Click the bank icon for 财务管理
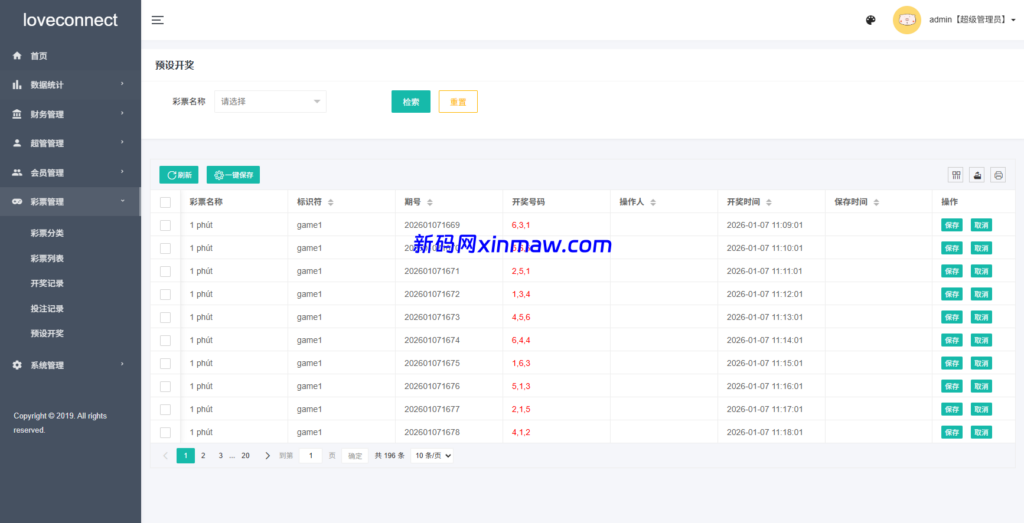The width and height of the screenshot is (1024, 523). [x=17, y=114]
